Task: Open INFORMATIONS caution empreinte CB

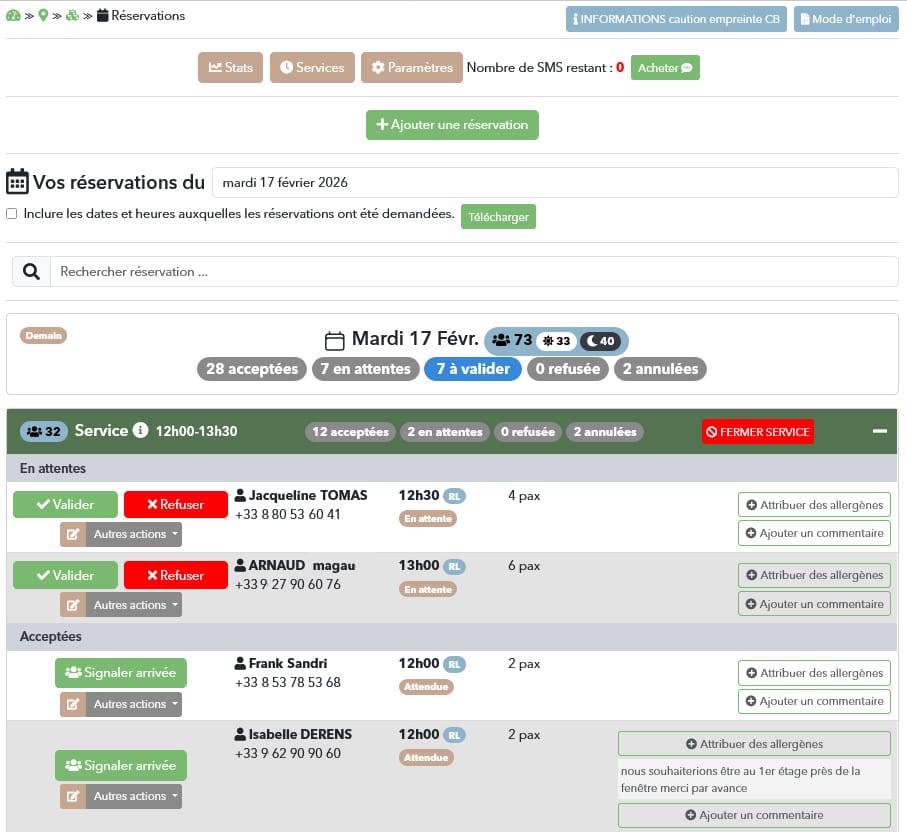Action: coord(676,19)
